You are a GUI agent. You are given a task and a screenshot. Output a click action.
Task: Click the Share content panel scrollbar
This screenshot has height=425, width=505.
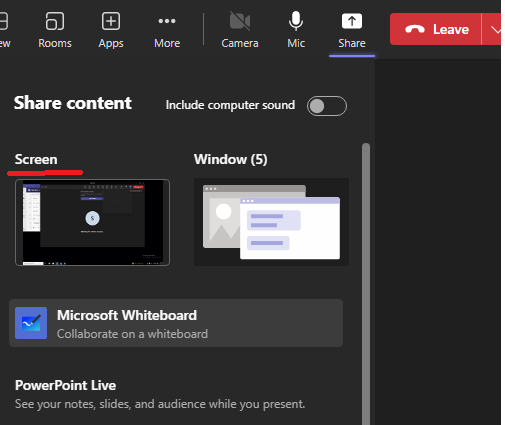(366, 283)
